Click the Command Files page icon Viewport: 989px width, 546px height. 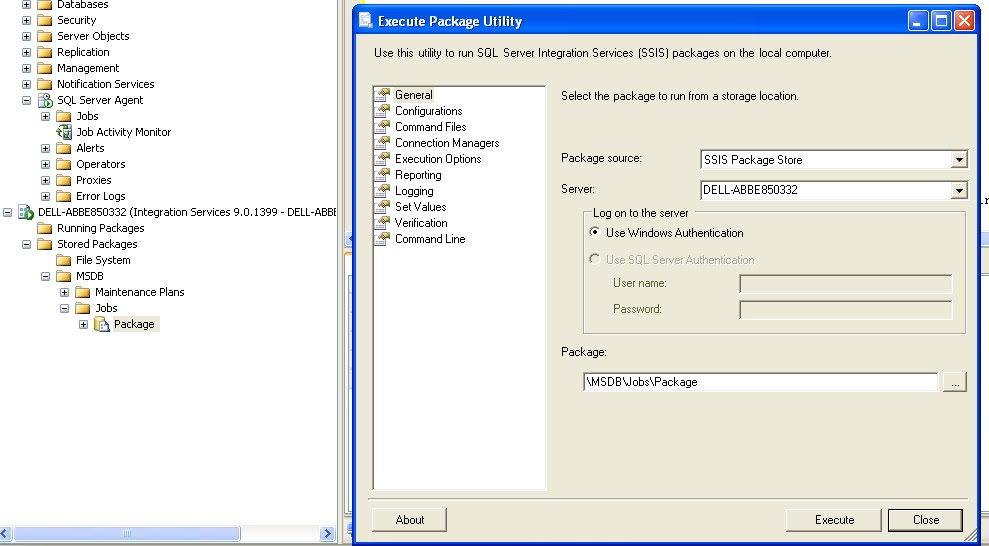pos(382,127)
